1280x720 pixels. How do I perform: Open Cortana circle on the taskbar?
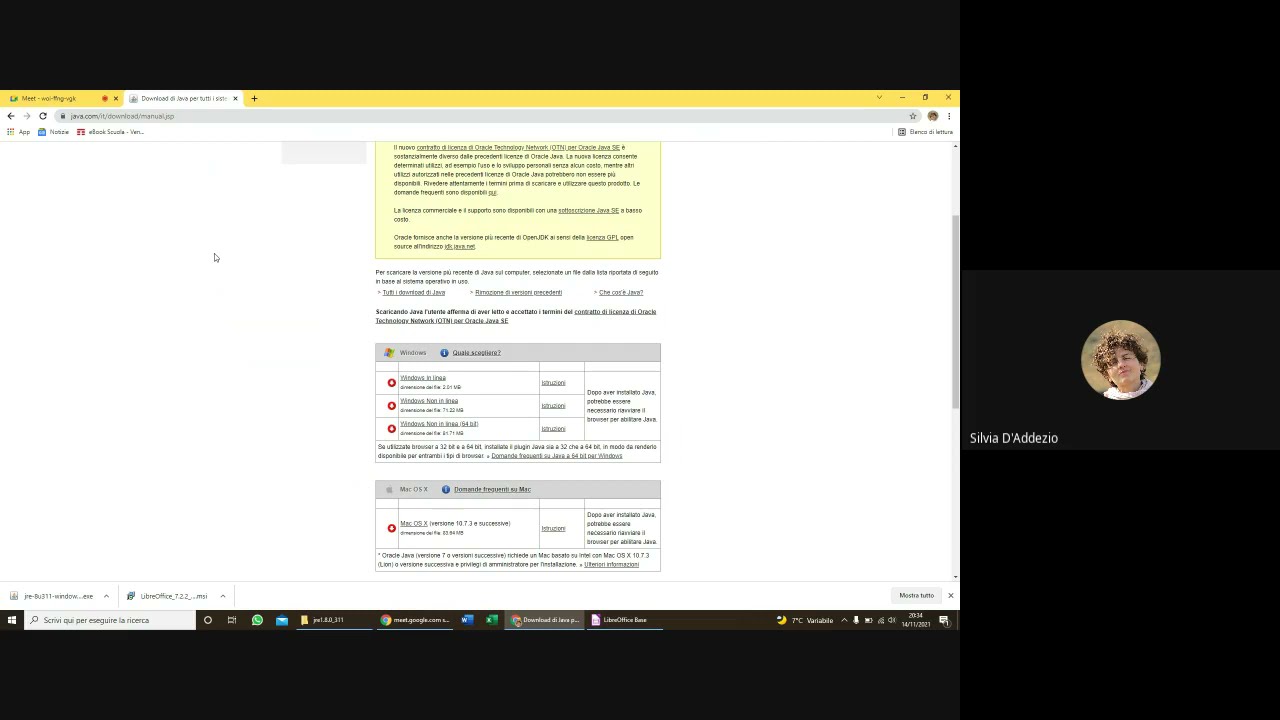pos(208,620)
